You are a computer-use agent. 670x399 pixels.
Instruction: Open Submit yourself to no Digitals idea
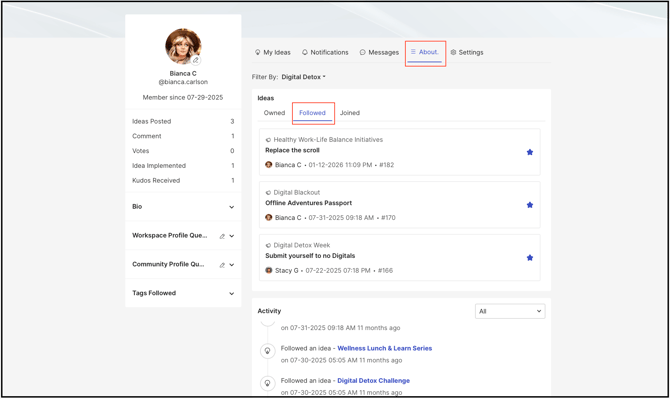[310, 256]
